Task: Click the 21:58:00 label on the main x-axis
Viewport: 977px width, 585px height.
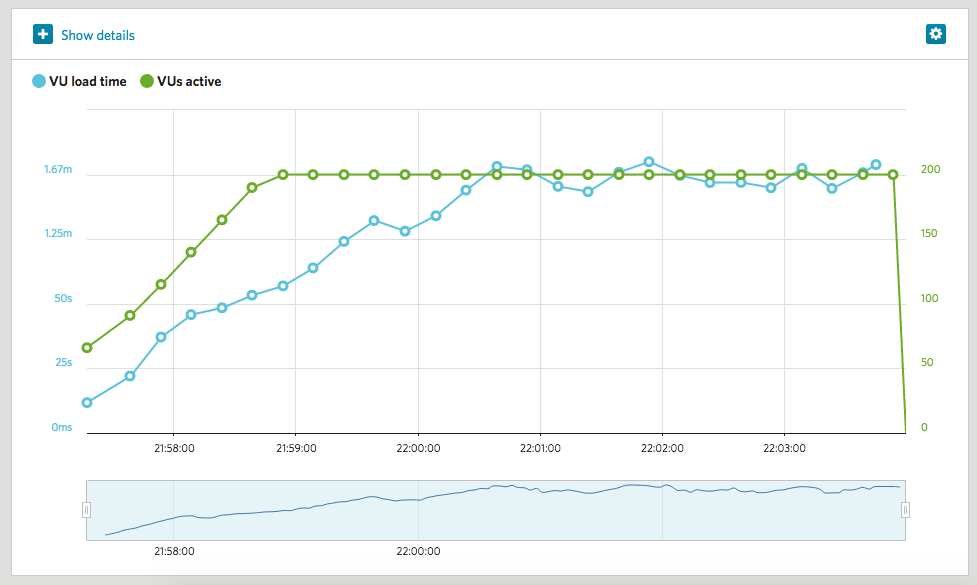Action: (x=173, y=448)
